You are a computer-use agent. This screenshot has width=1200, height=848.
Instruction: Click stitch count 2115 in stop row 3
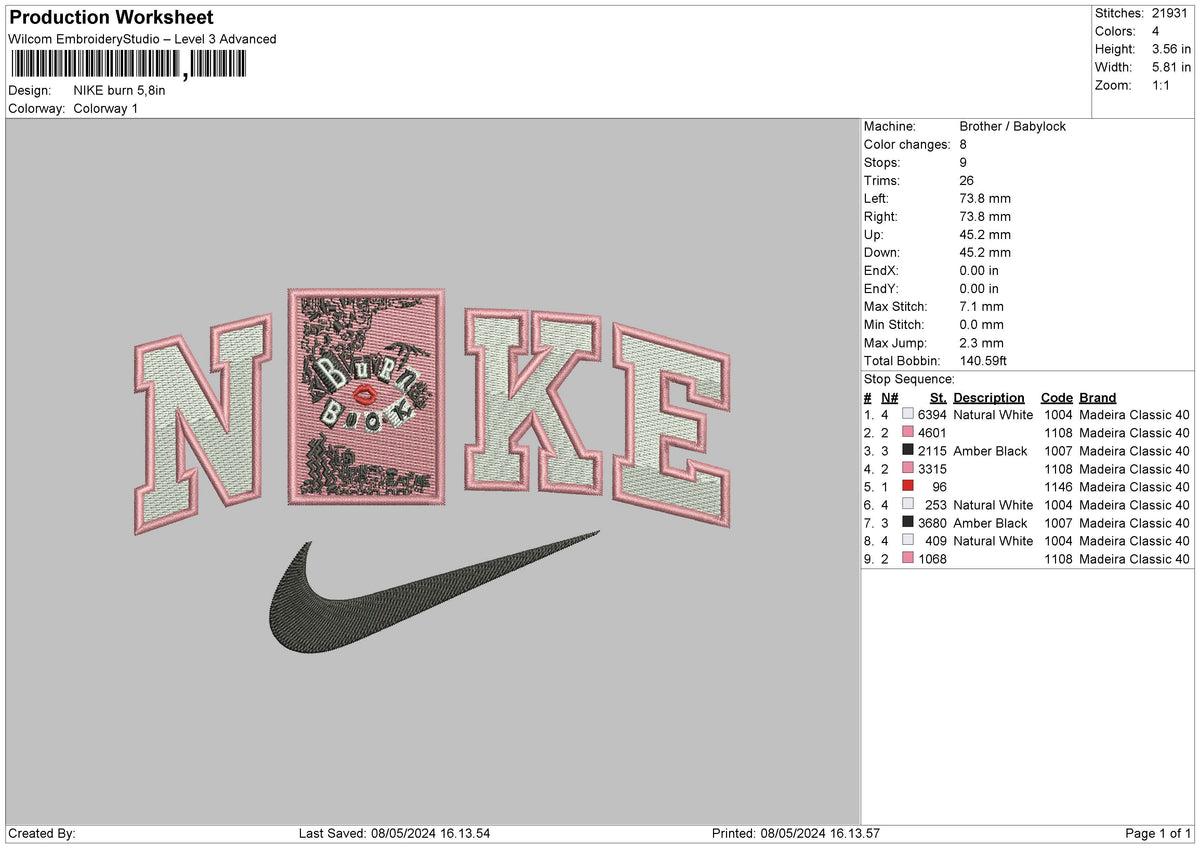click(x=931, y=451)
